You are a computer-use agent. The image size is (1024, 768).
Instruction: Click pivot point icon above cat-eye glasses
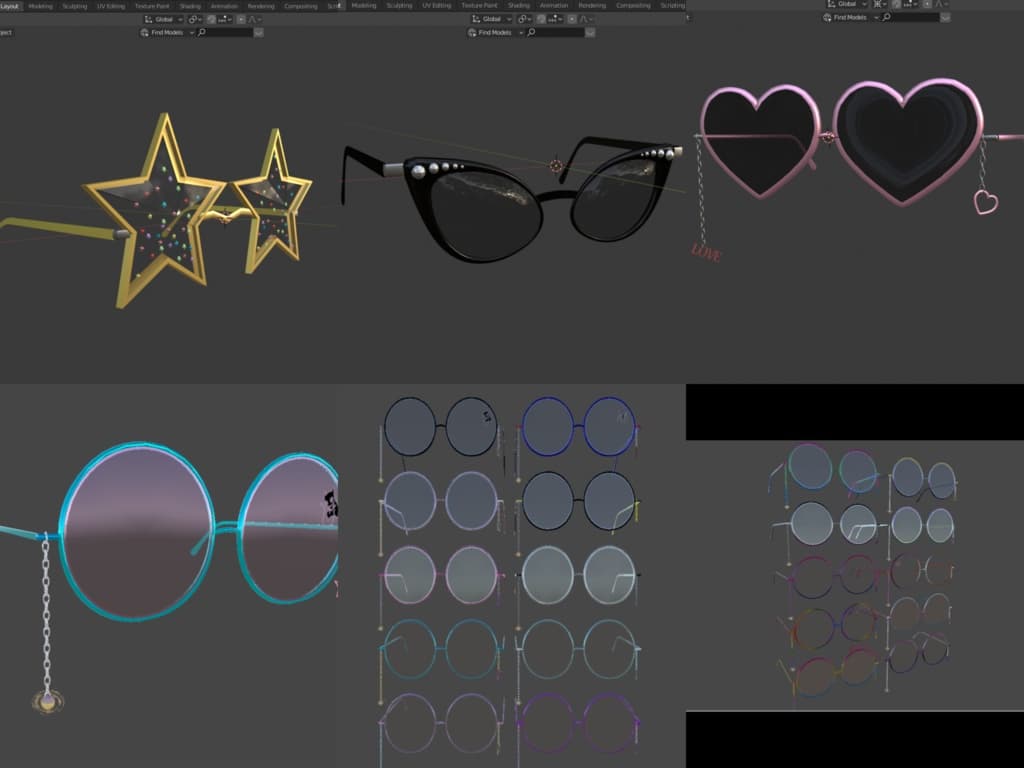pyautogui.click(x=522, y=19)
